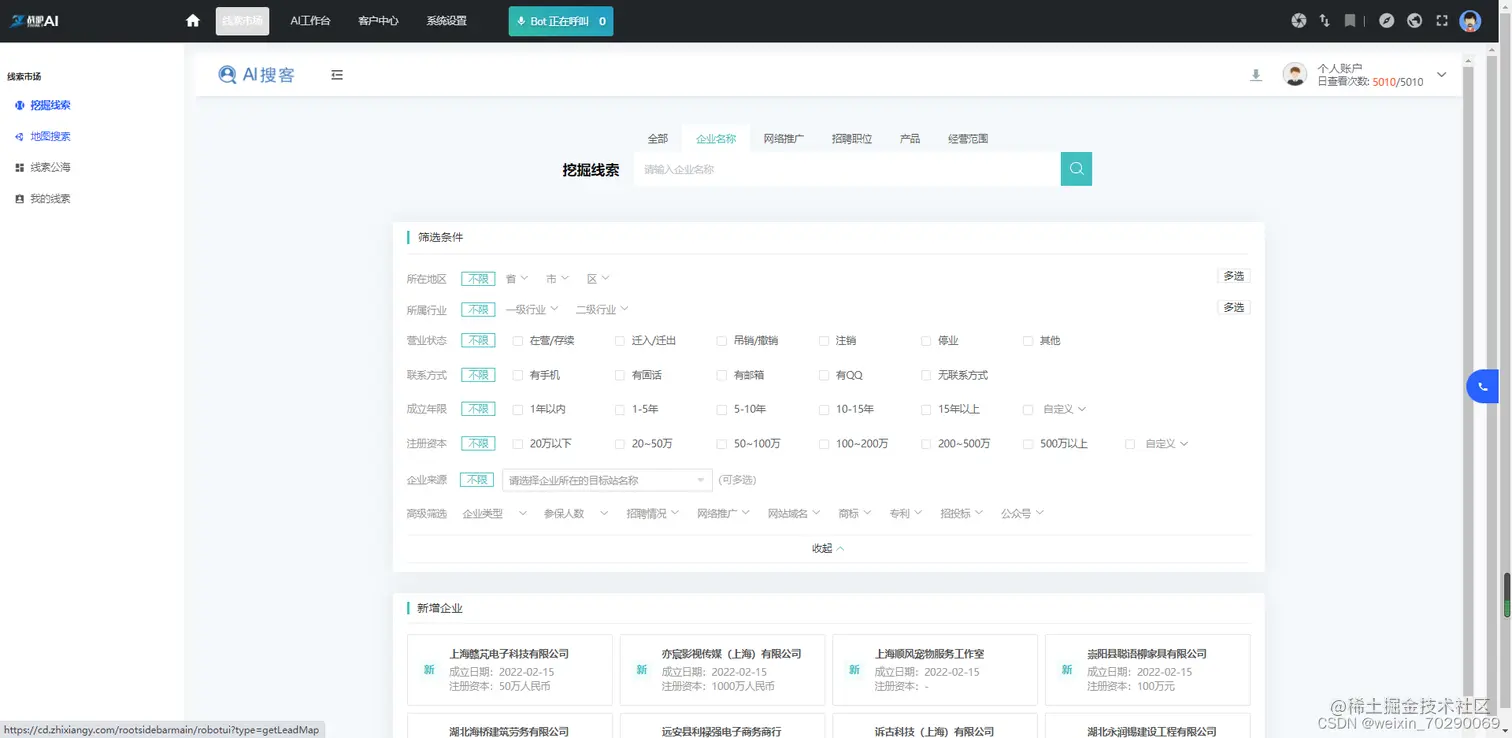This screenshot has height=738, width=1512.
Task: Switch to the 招聘职位 search tab
Action: pos(852,139)
